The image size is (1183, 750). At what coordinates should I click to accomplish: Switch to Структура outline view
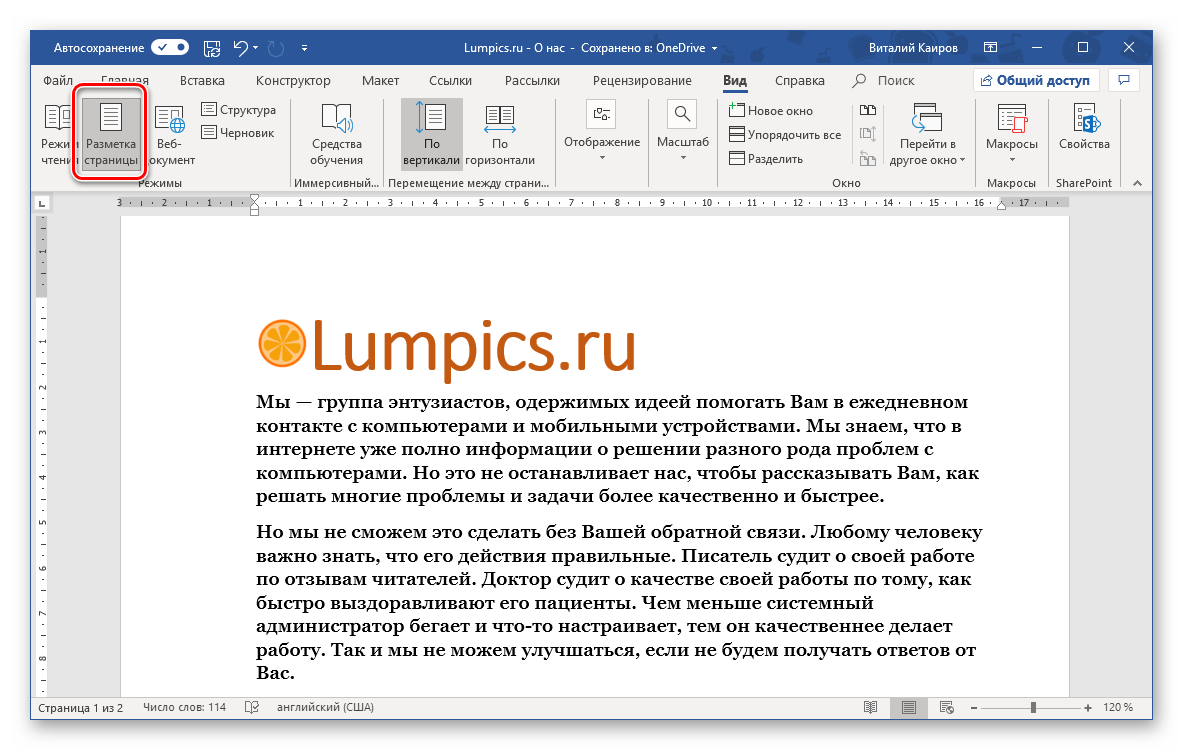tap(238, 110)
